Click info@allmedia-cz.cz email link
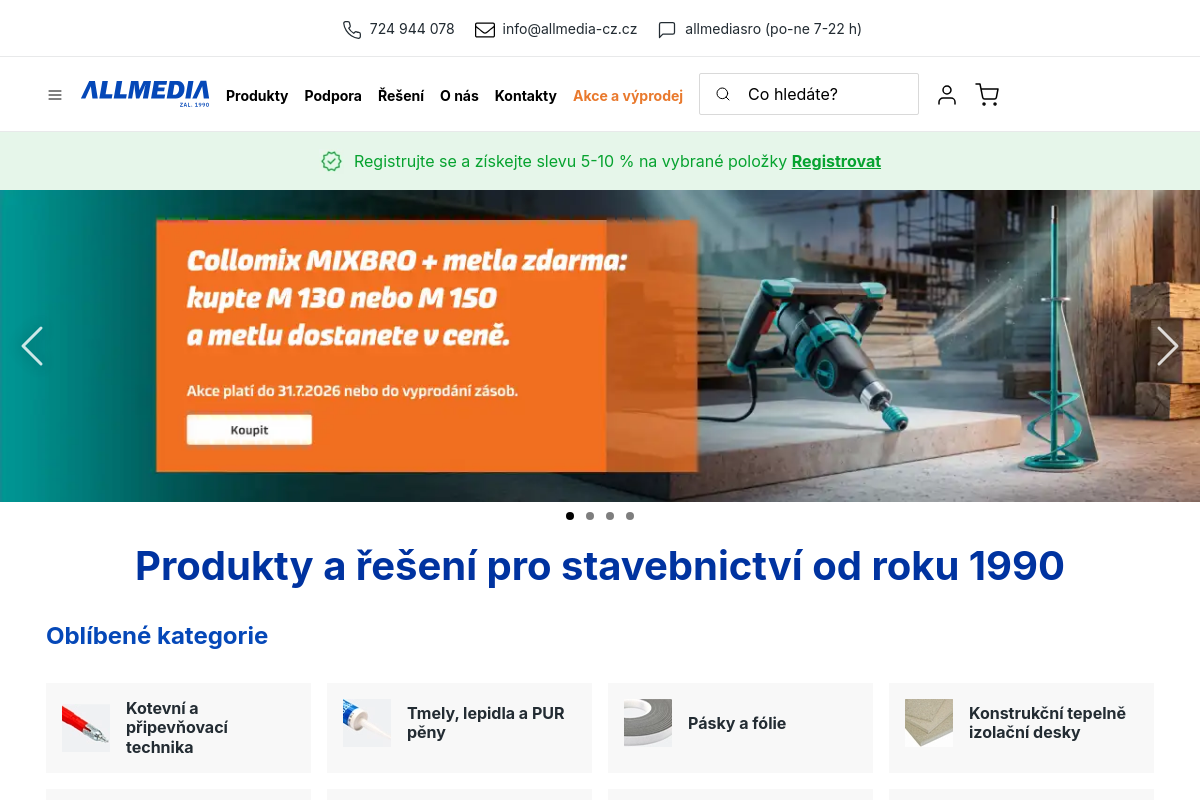This screenshot has height=800, width=1200. click(x=570, y=29)
